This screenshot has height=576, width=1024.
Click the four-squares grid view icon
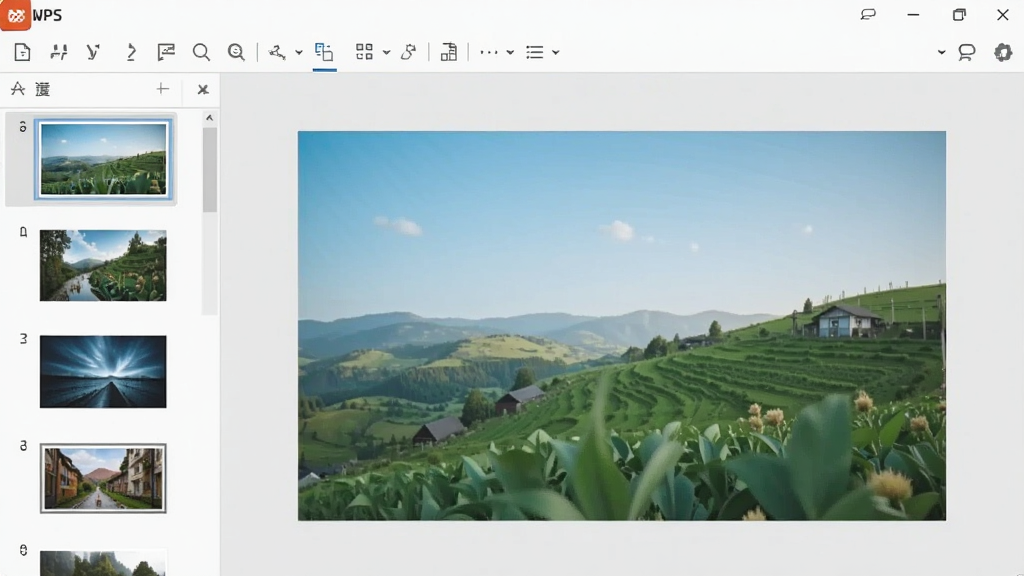click(364, 52)
